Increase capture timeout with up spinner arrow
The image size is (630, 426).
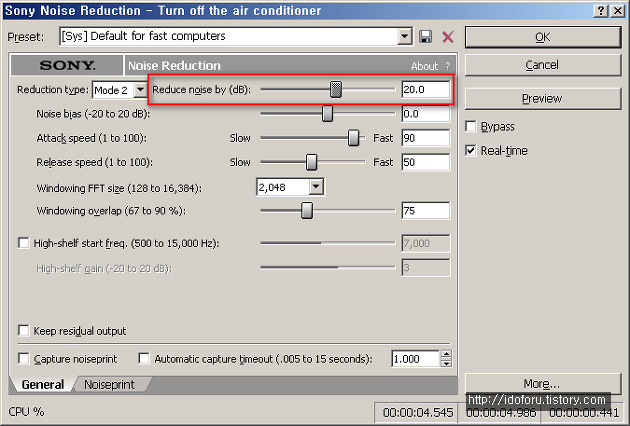pyautogui.click(x=446, y=354)
